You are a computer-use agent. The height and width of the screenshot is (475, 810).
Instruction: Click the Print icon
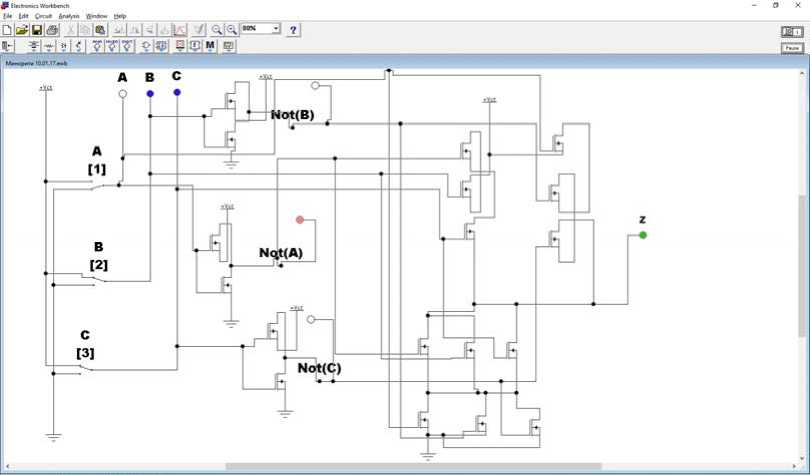(x=52, y=30)
